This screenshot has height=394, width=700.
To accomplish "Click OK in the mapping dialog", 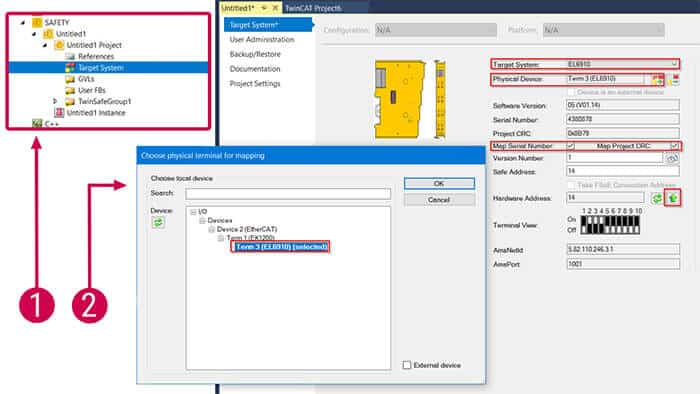I will [x=439, y=183].
